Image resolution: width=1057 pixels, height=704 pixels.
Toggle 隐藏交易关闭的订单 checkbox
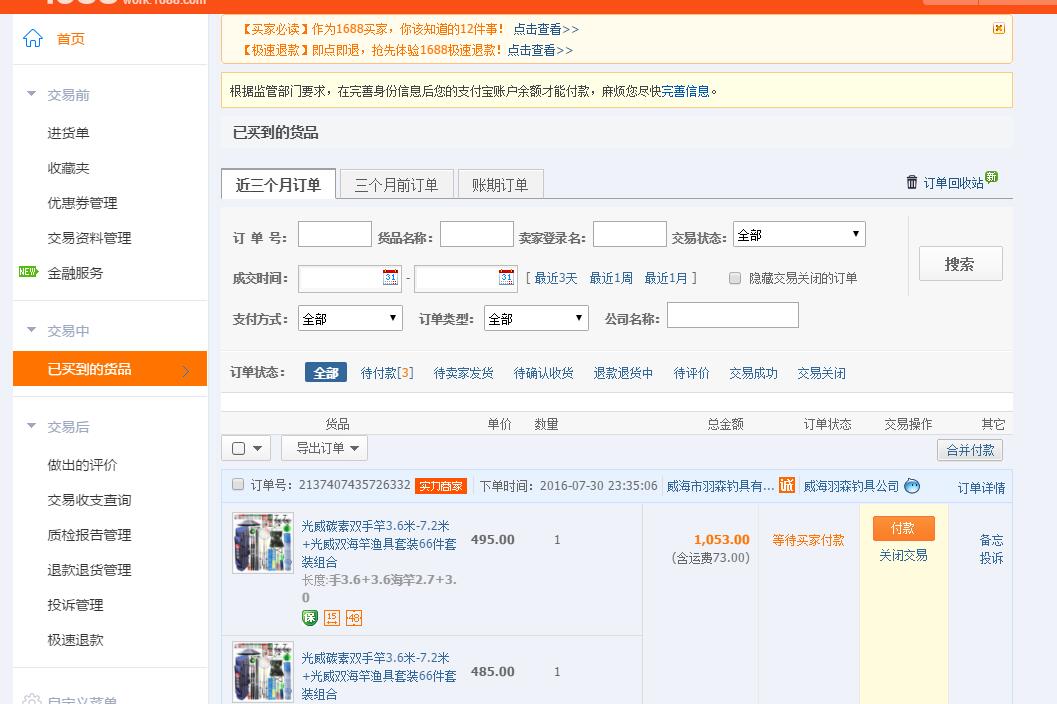point(735,278)
